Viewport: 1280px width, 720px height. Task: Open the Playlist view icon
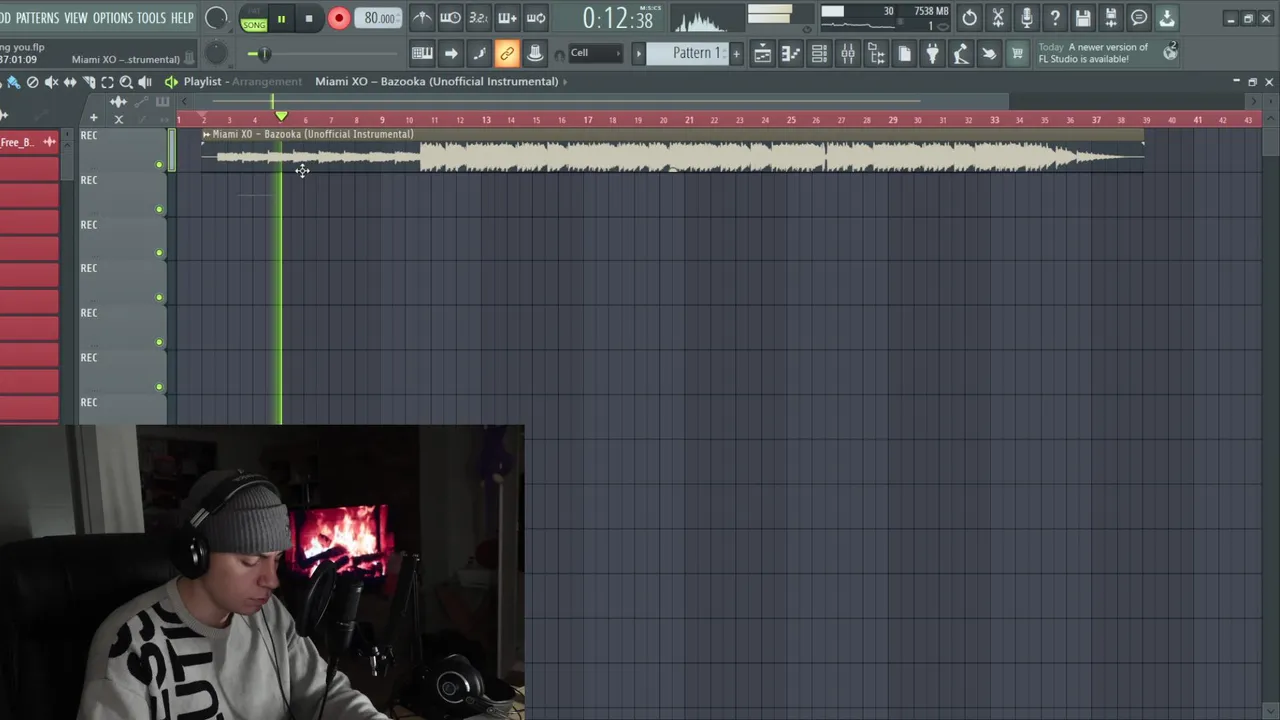pos(762,53)
